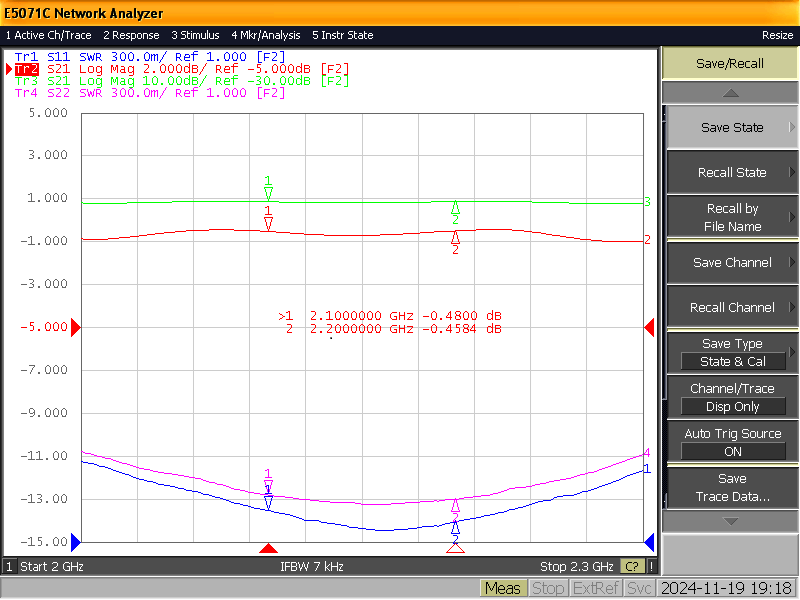Screen dimensions: 800x600
Task: Click the red marker 1 triangle on the stimulus axis
Action: pyautogui.click(x=268, y=548)
